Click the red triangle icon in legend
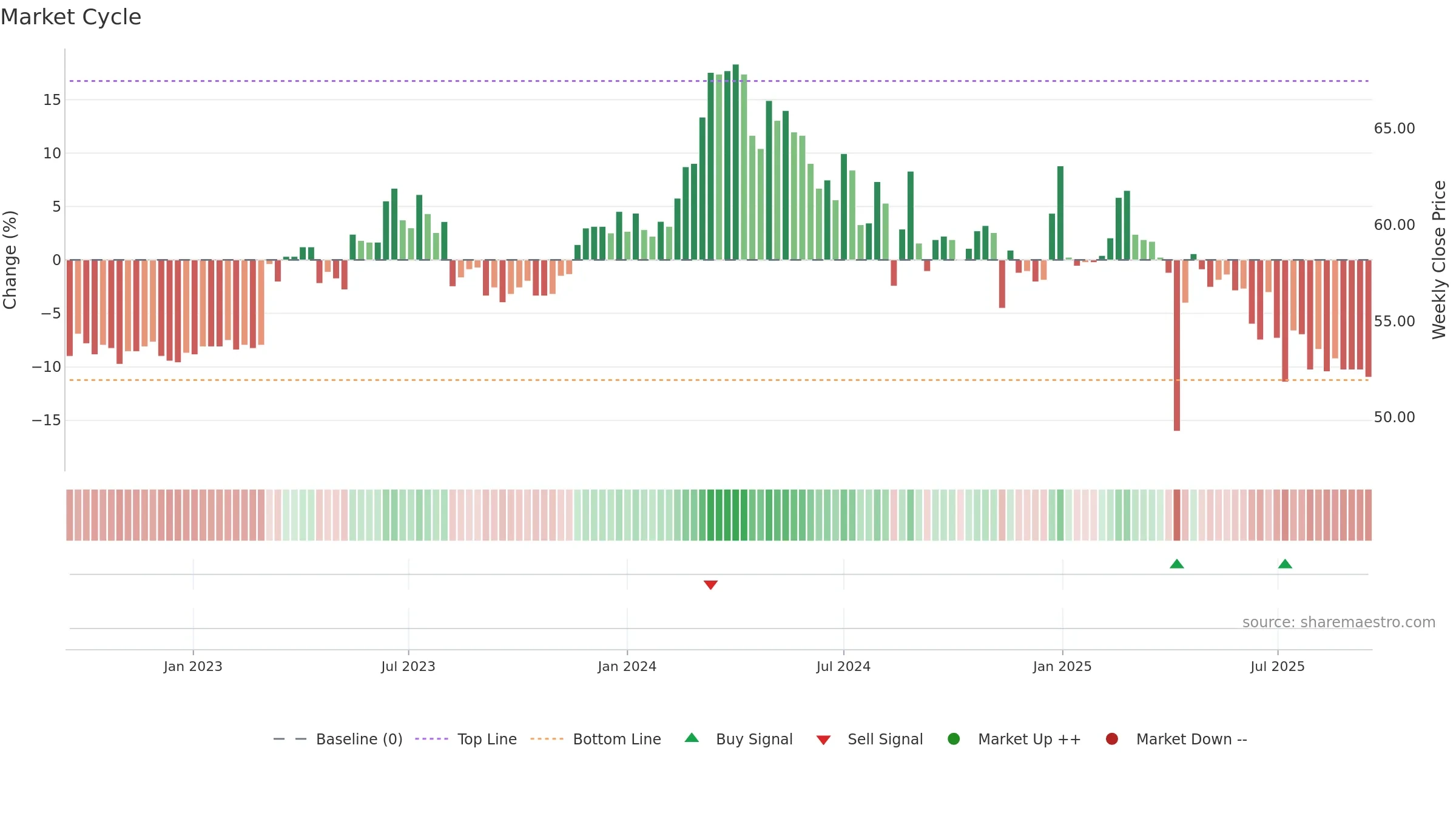The height and width of the screenshot is (819, 1456). click(823, 740)
